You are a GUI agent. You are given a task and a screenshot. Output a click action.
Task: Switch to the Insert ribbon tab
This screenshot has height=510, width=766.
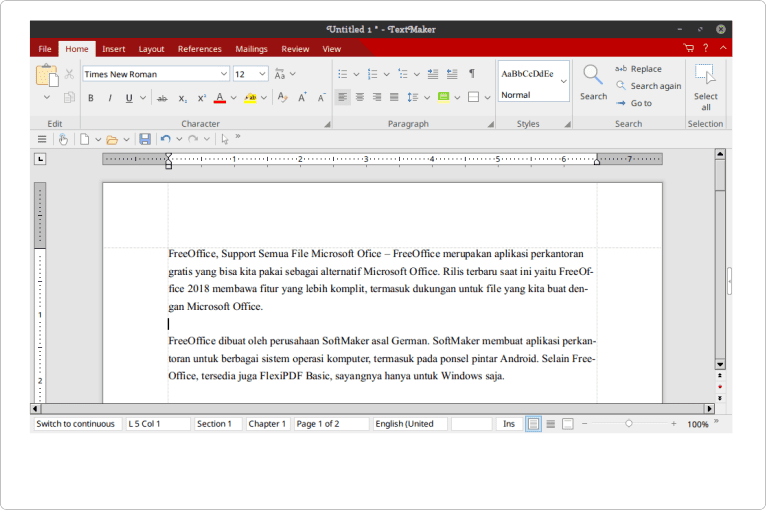click(114, 49)
